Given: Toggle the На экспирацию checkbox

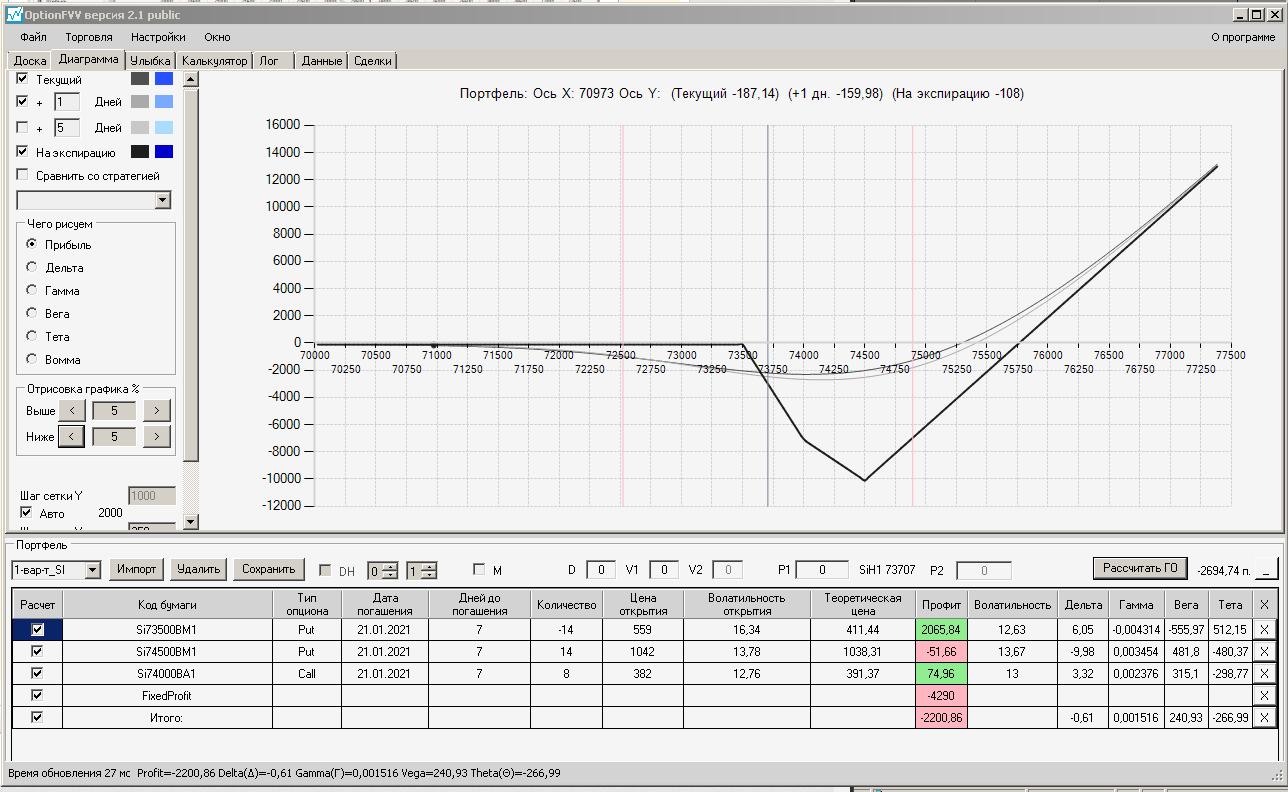Looking at the screenshot, I should click(x=23, y=151).
